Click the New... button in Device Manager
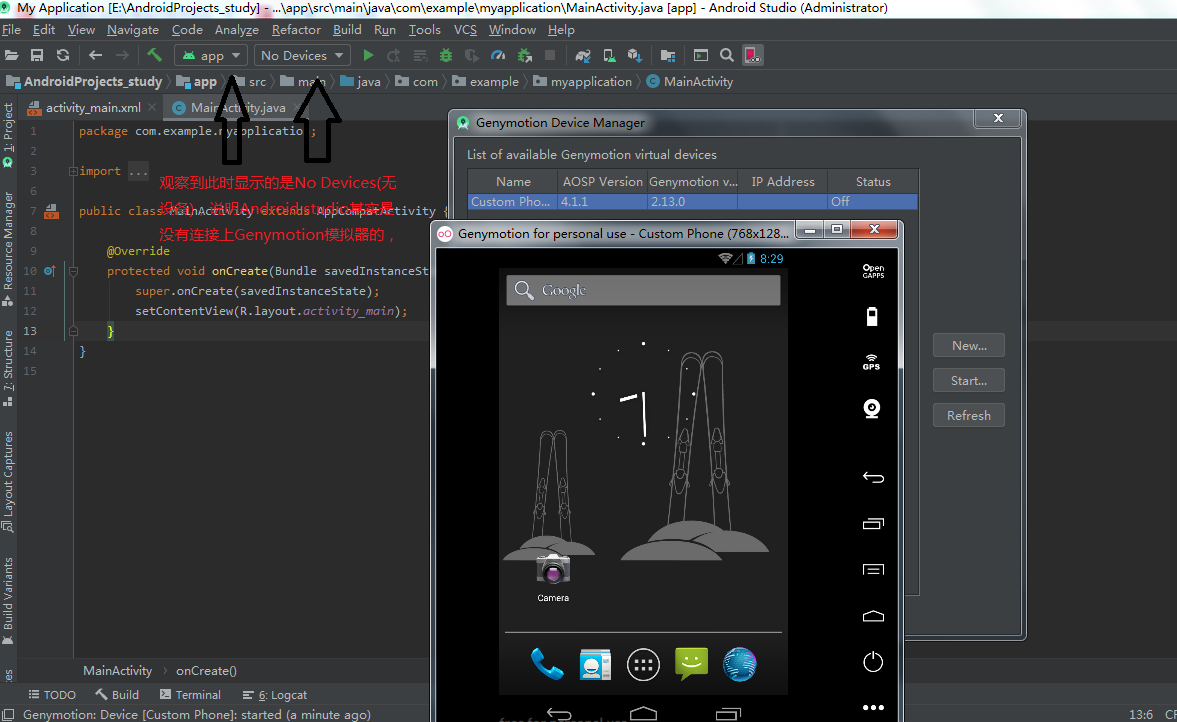Screen dimensions: 1177x722 click(x=968, y=345)
